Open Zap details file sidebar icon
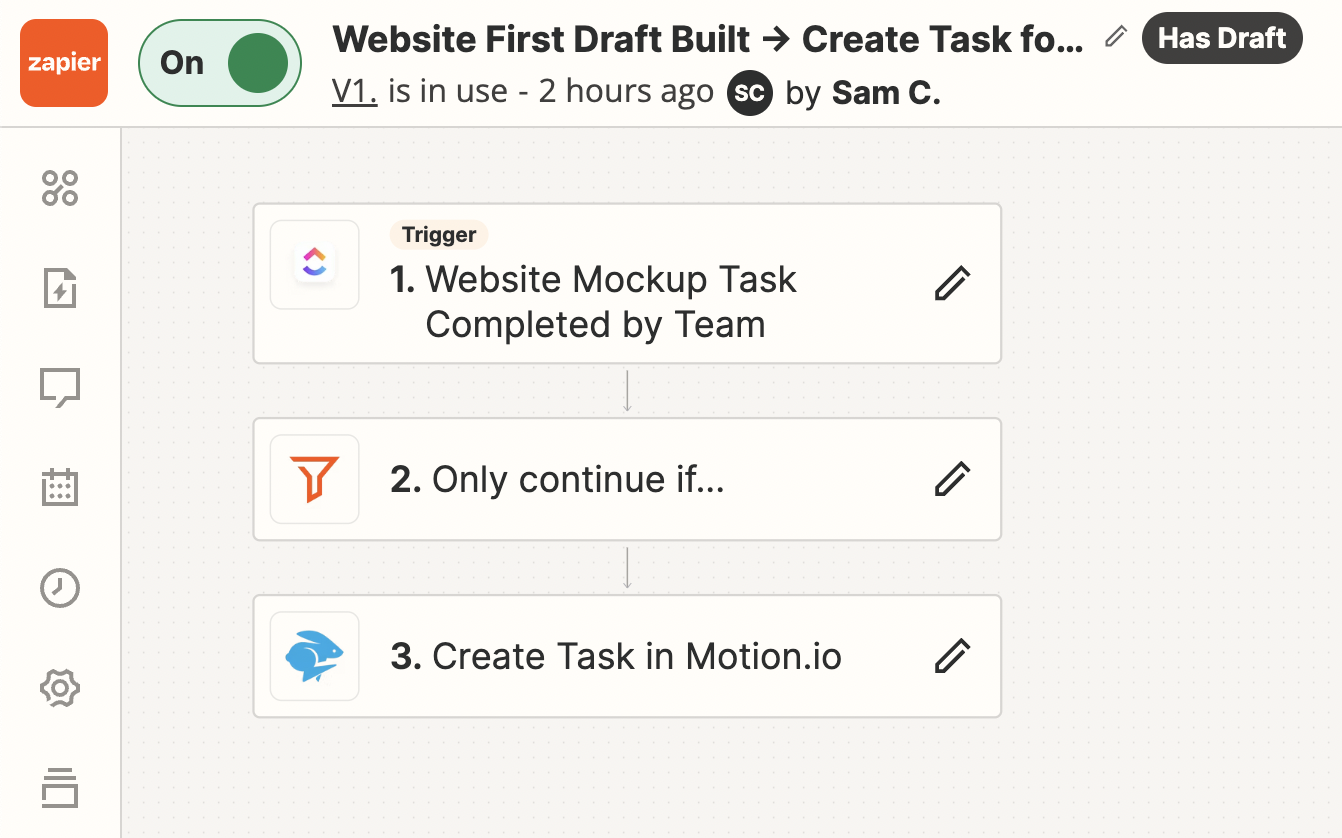Image resolution: width=1342 pixels, height=838 pixels. point(60,288)
